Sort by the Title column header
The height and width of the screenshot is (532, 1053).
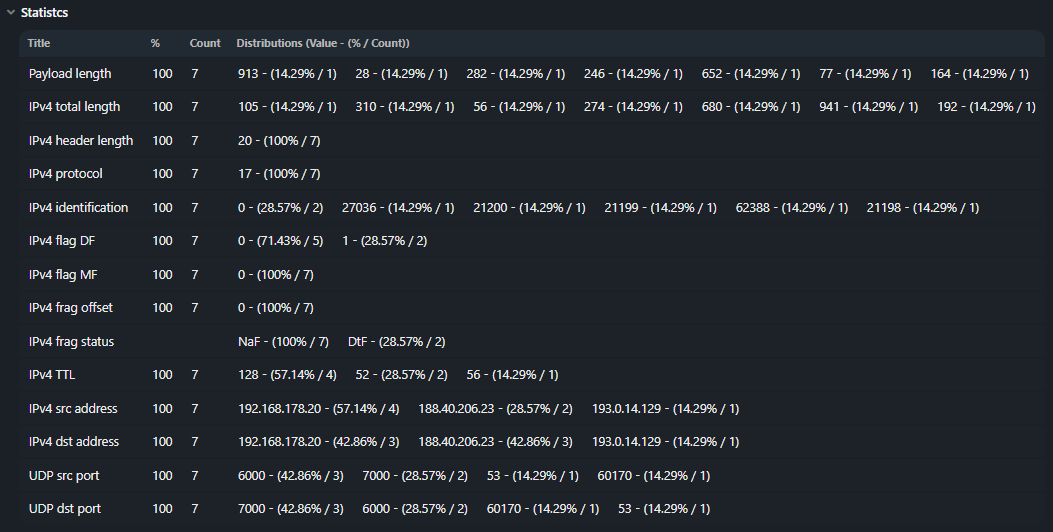(x=39, y=44)
